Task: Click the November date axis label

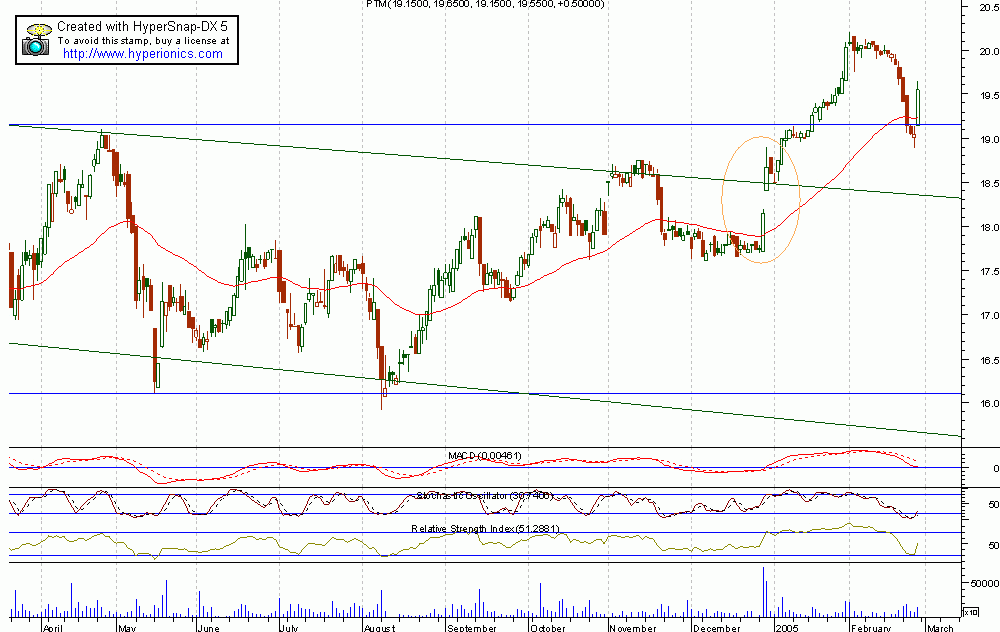Action: 633,628
